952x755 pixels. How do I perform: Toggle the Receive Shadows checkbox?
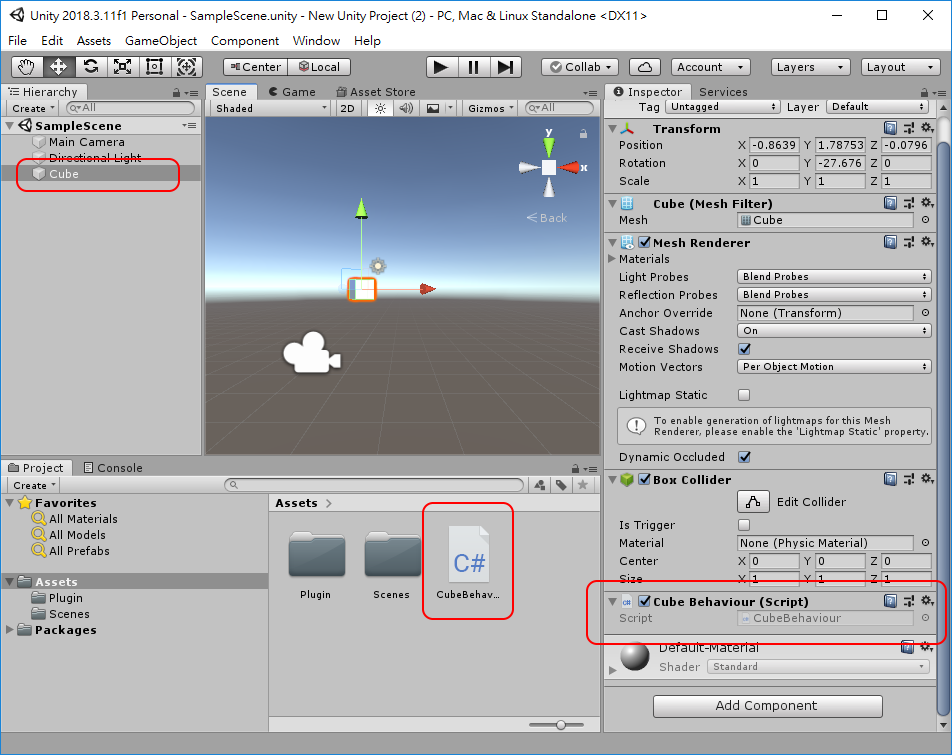[744, 349]
